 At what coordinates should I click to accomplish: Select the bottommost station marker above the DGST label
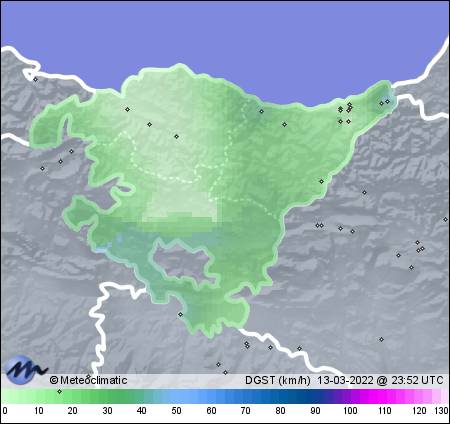(225, 372)
